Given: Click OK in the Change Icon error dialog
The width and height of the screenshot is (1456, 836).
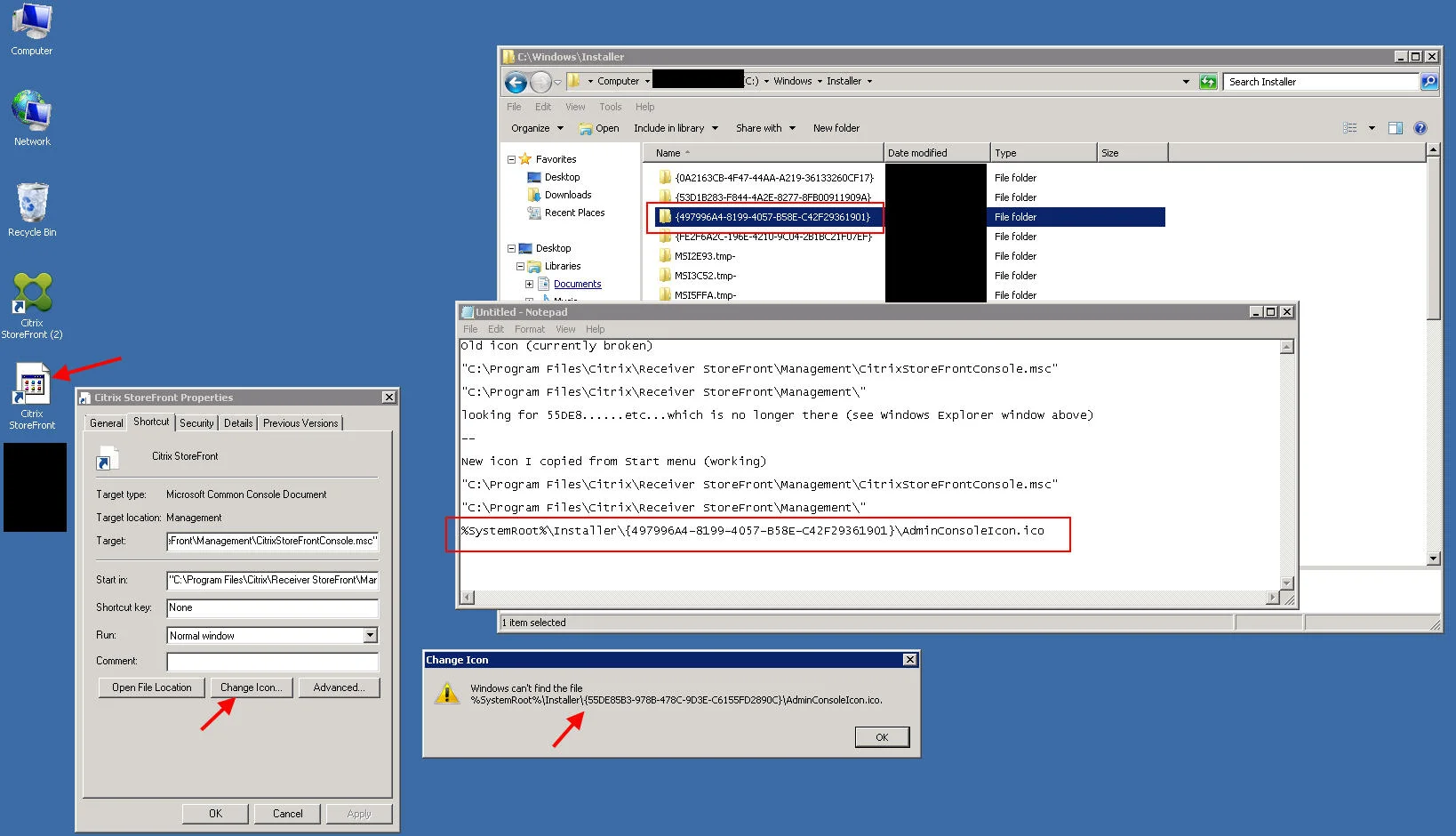Looking at the screenshot, I should point(882,737).
